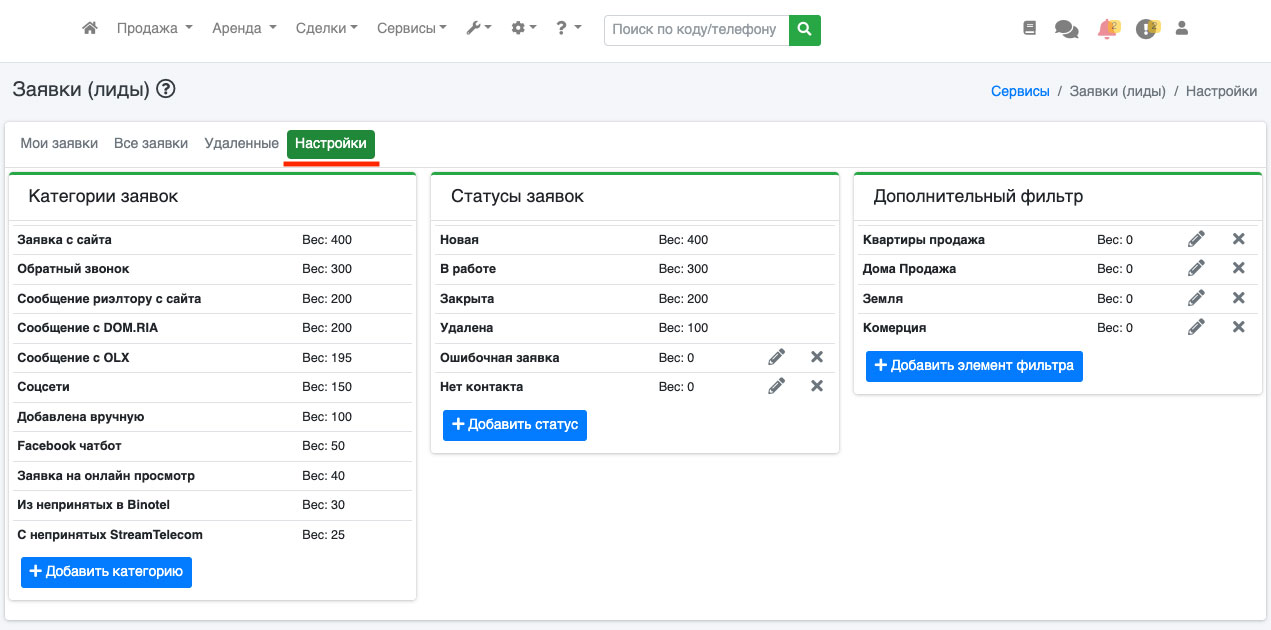Viewport: 1271px width, 630px height.
Task: Edit the Квартиры продажа filter item
Action: point(1196,239)
